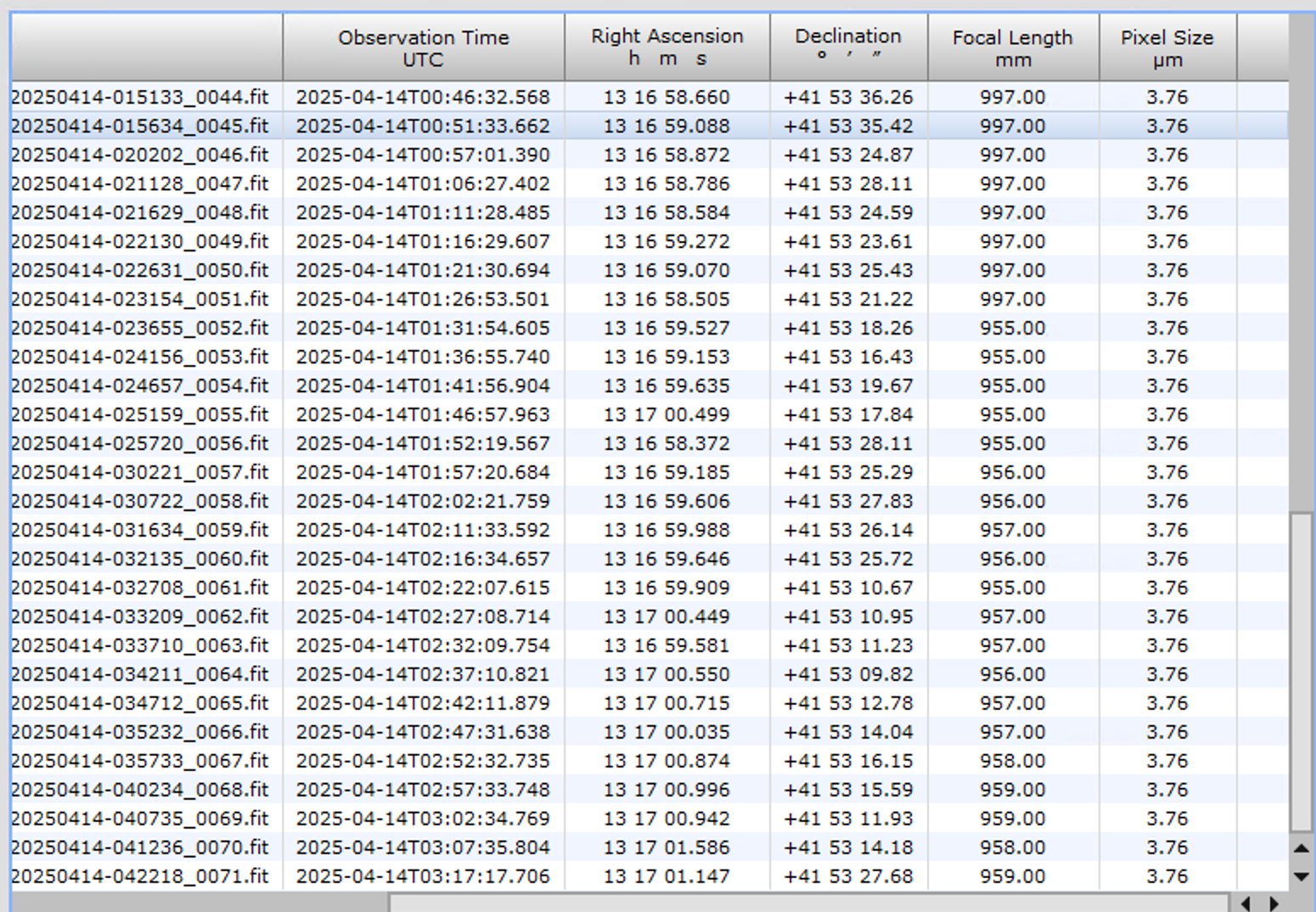Click the vertical scrollbar thumb
The height and width of the screenshot is (912, 1316).
[x=1301, y=672]
